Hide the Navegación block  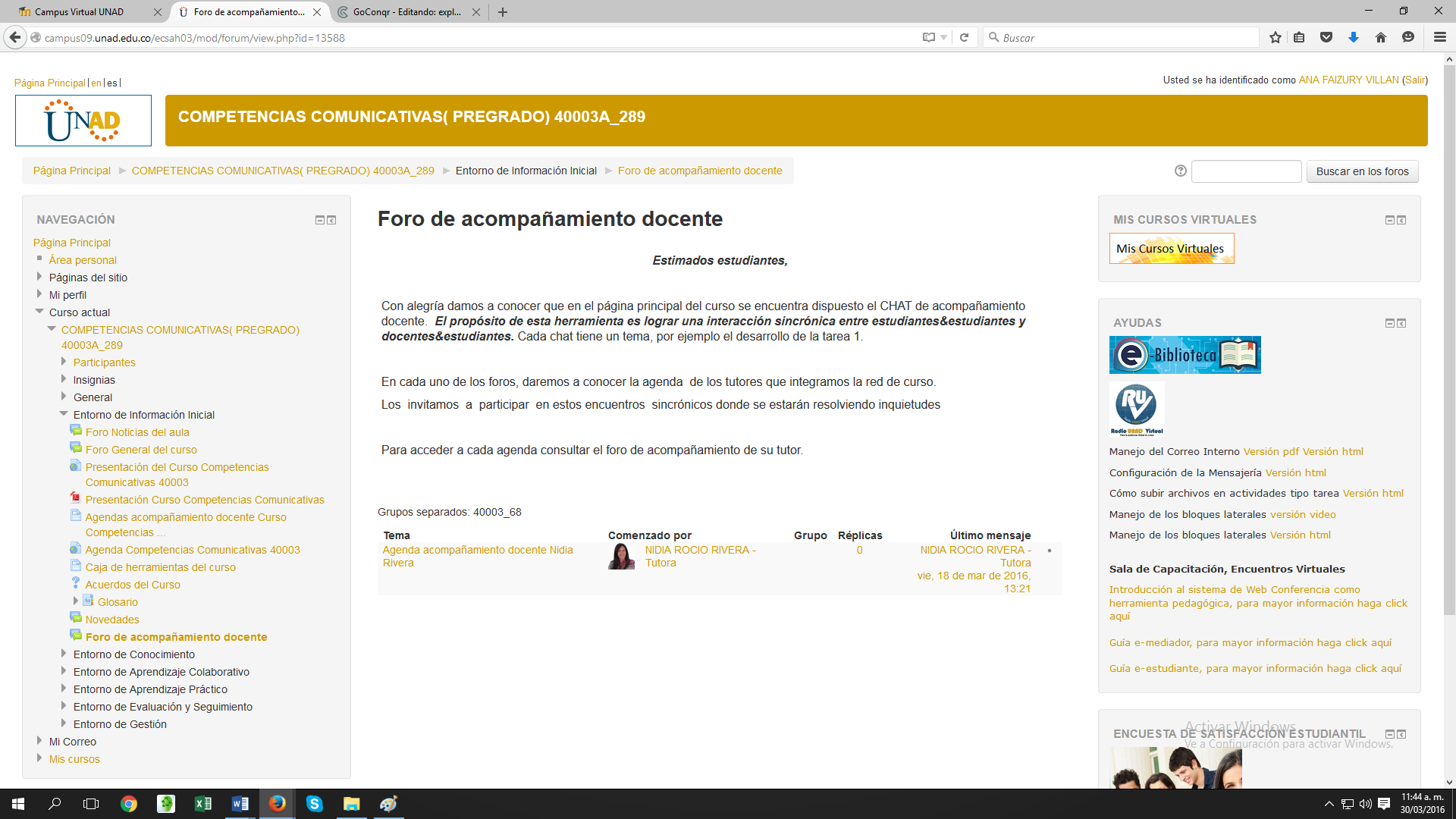coord(320,220)
